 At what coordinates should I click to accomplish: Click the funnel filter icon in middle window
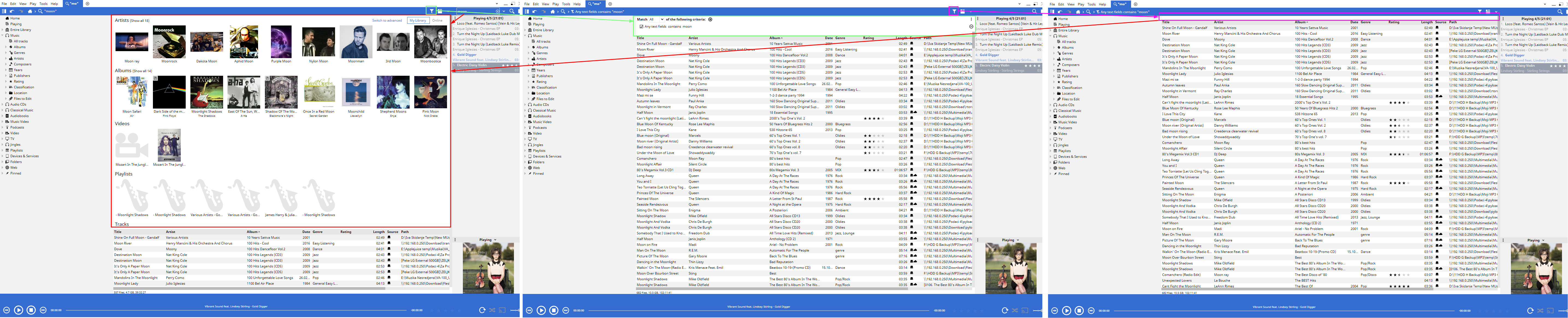(954, 11)
